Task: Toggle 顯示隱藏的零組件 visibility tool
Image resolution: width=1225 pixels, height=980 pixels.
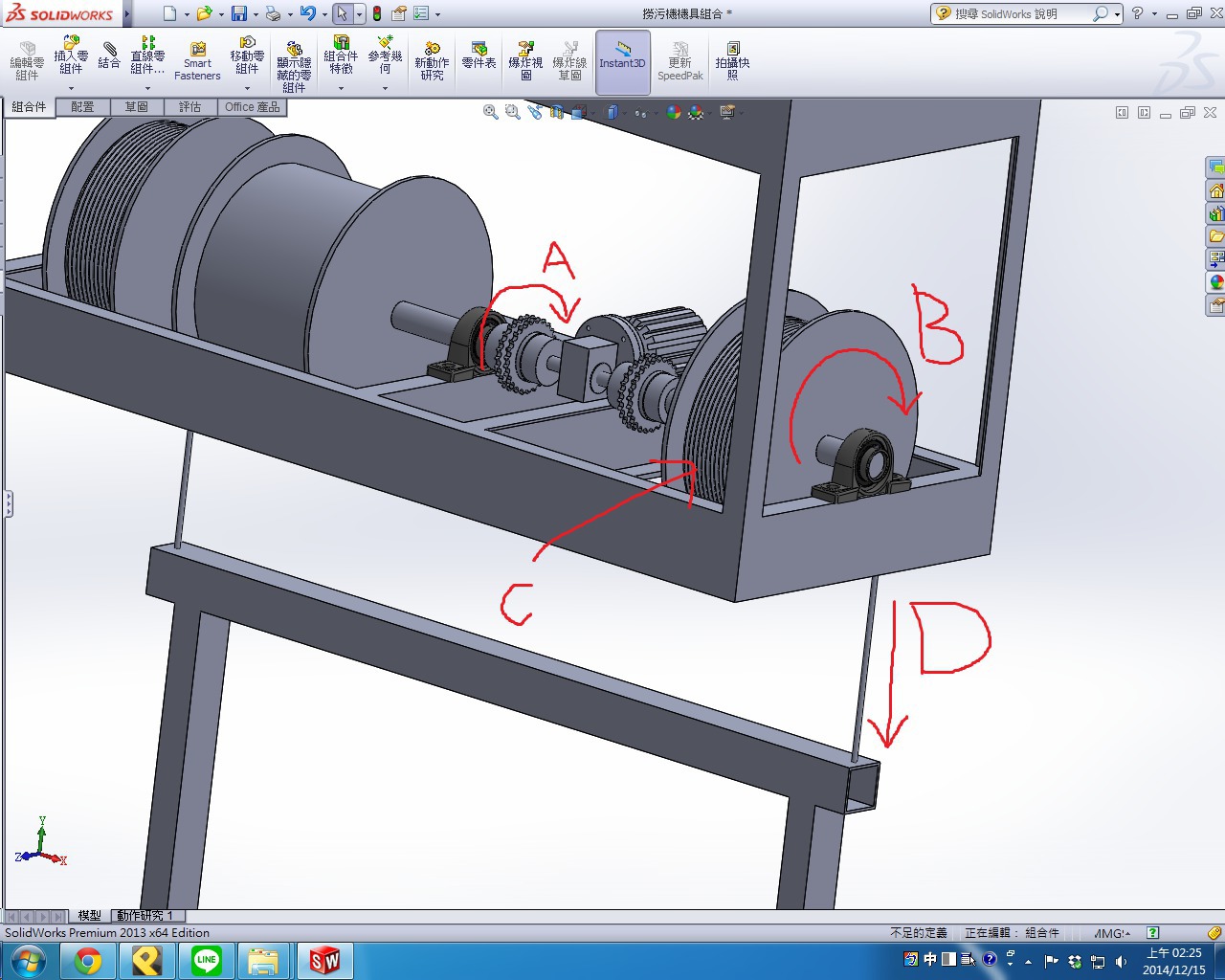Action: [x=294, y=66]
